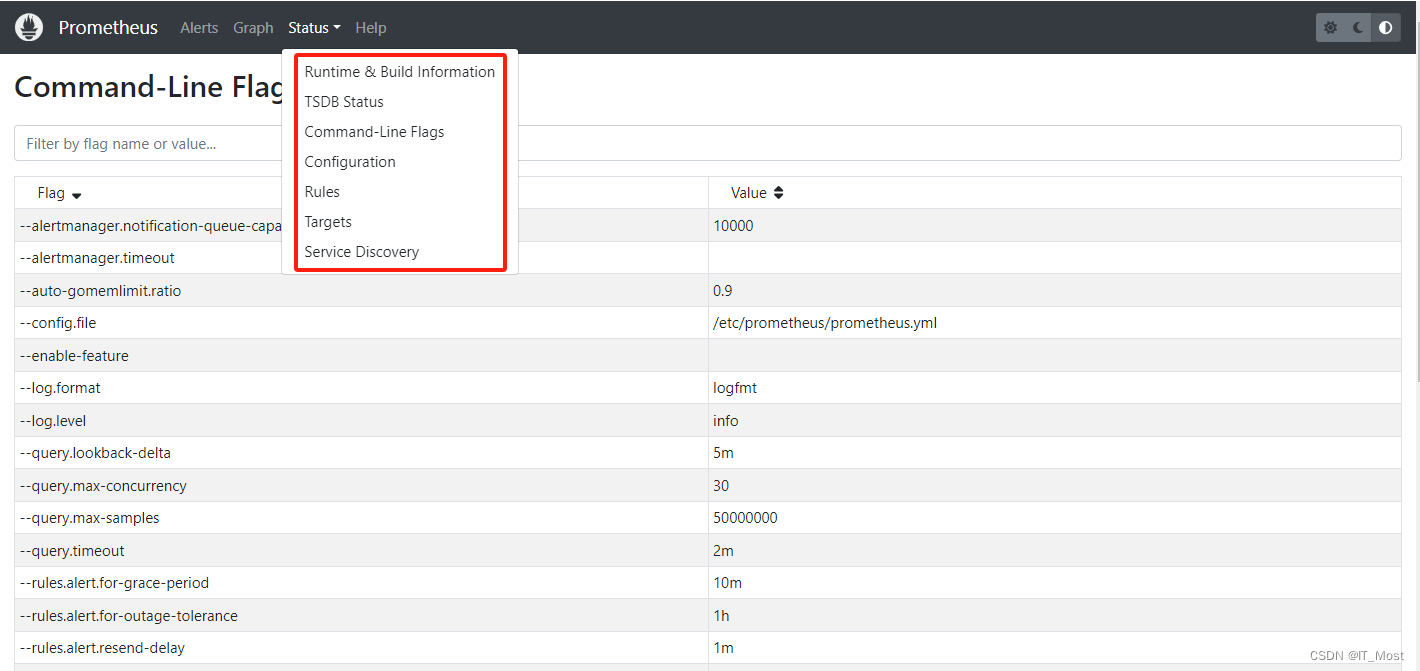This screenshot has width=1420, height=671.
Task: Click the page vertical scrollbar
Action: point(1416,200)
